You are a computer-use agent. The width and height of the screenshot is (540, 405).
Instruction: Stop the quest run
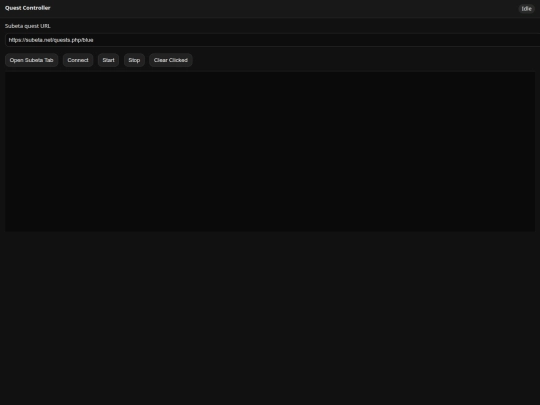(x=134, y=60)
